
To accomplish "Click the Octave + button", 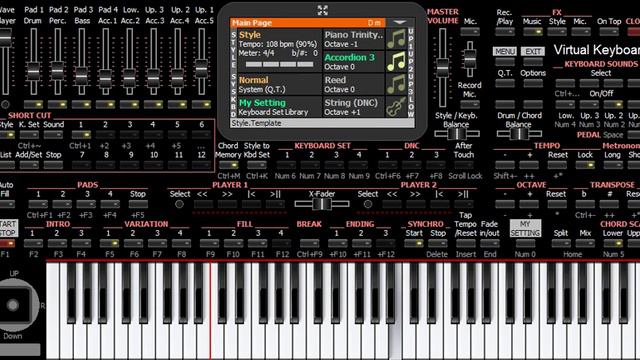I will [529, 204].
